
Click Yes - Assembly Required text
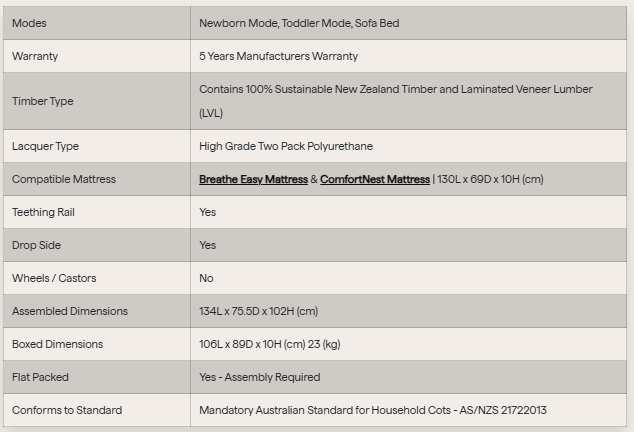260,377
